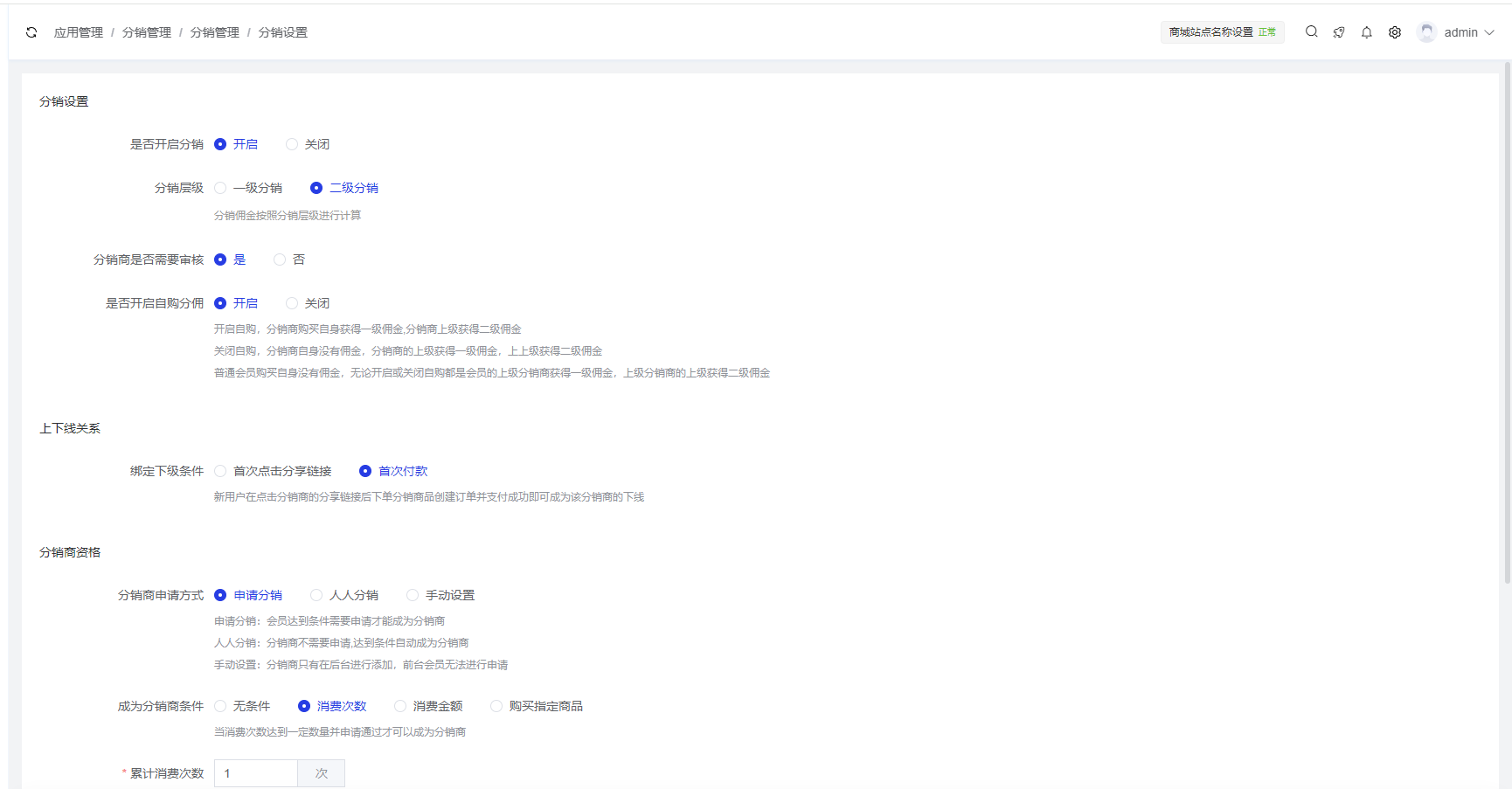This screenshot has width=1512, height=789.
Task: Click the hint starting with 人人分销：
Action: (x=342, y=642)
